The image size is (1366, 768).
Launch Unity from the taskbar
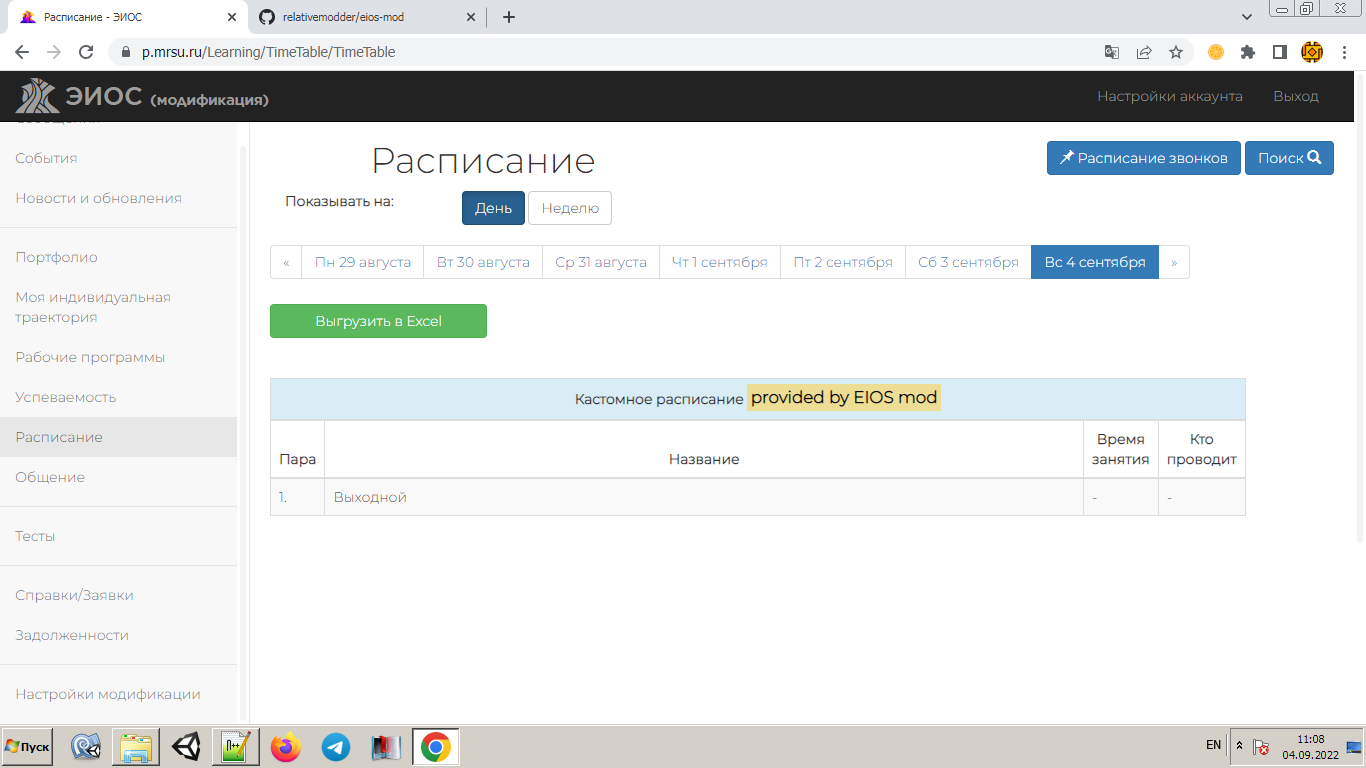click(x=185, y=746)
